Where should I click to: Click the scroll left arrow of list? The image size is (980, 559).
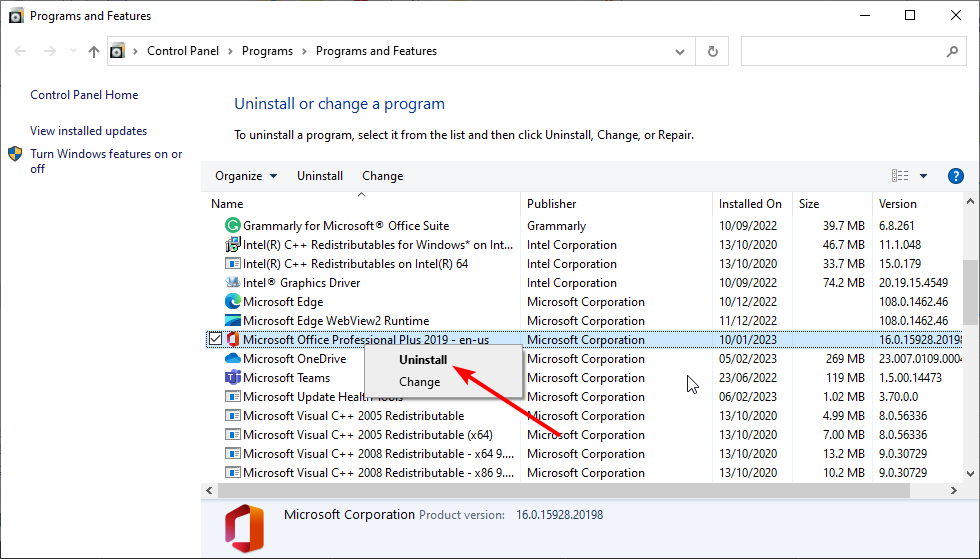tap(209, 491)
